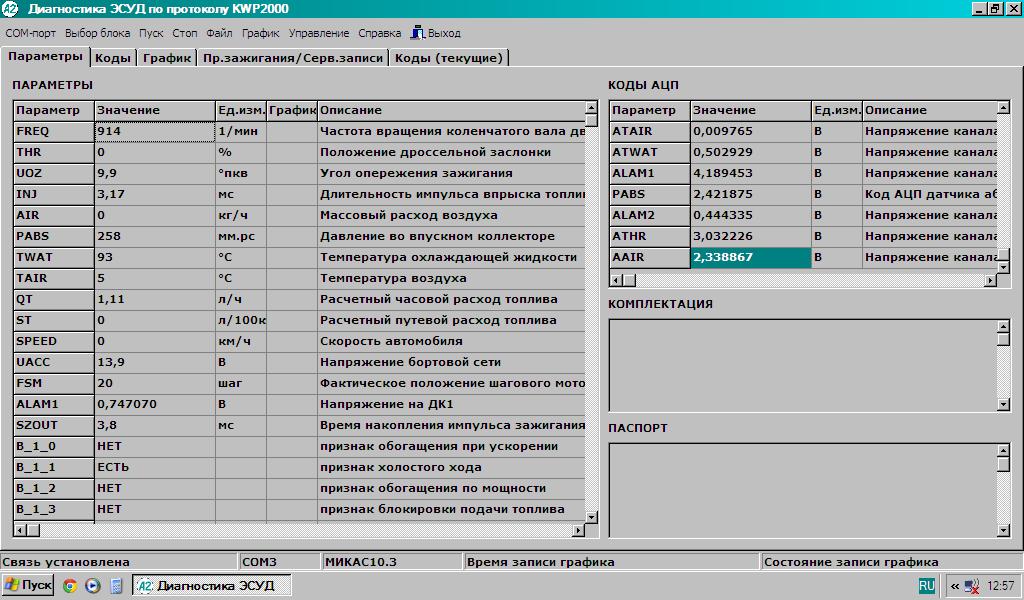
Task: Click the app icon in the title bar
Action: point(11,8)
